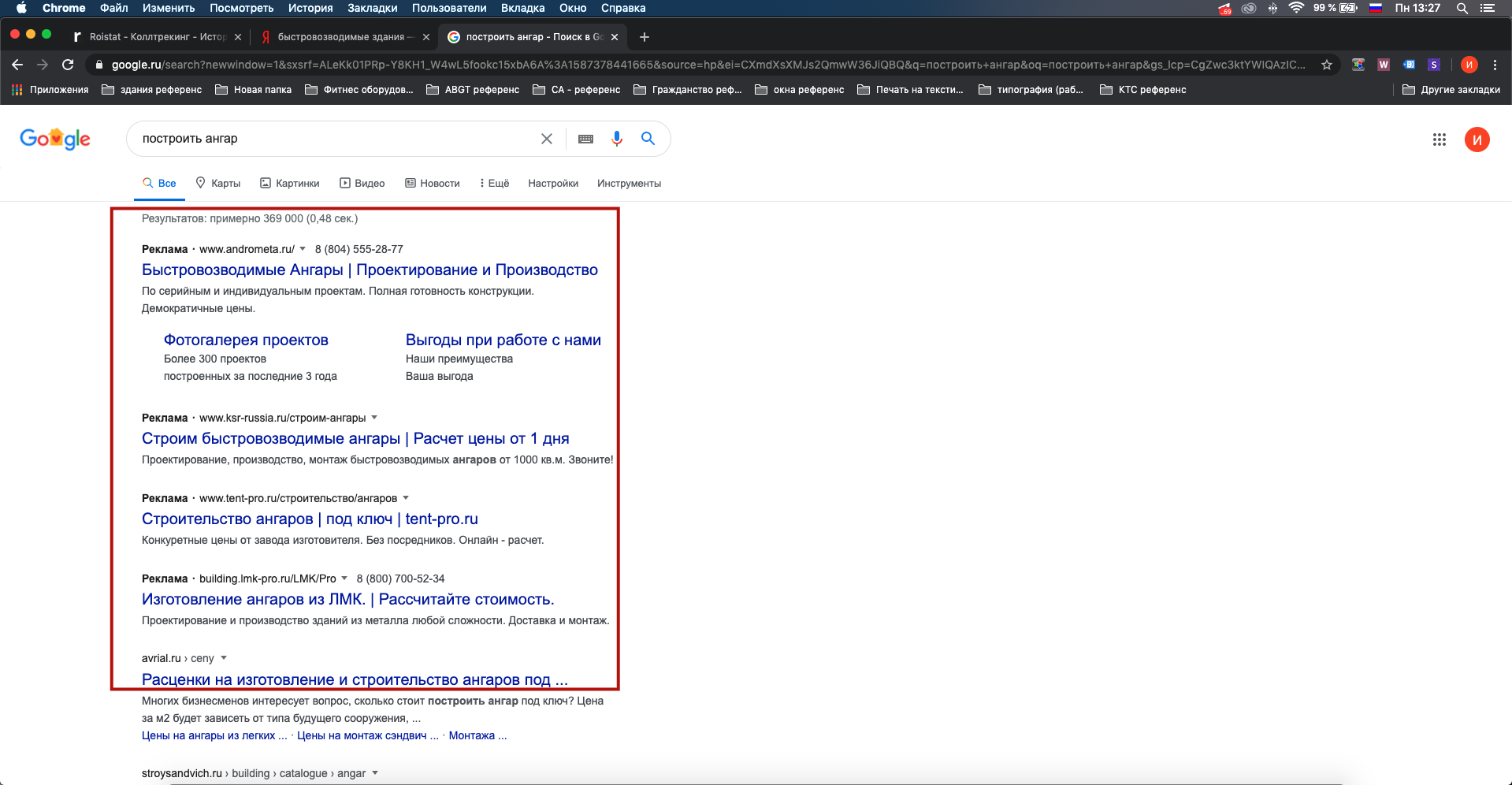The width and height of the screenshot is (1512, 785).
Task: Click the browser address bar URL
Action: point(708,65)
